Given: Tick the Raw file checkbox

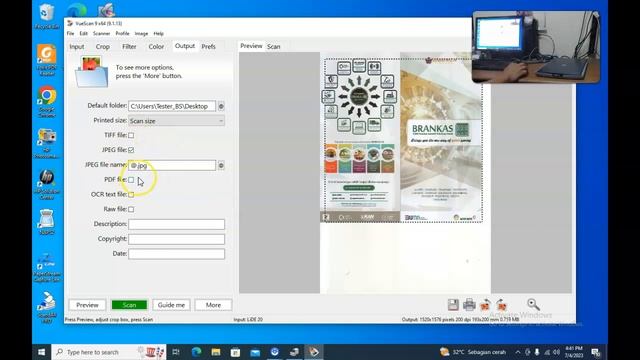Looking at the screenshot, I should point(131,209).
